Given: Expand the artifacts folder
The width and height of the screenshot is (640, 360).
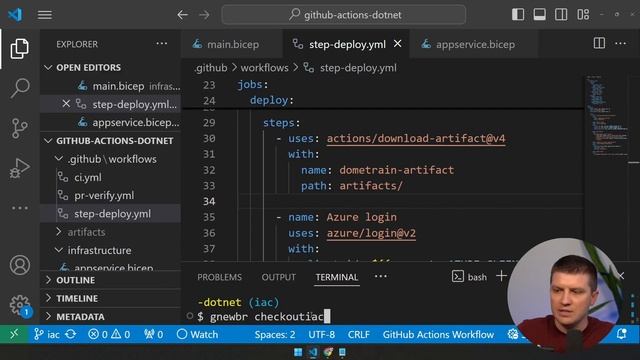Looking at the screenshot, I should click(111, 232).
